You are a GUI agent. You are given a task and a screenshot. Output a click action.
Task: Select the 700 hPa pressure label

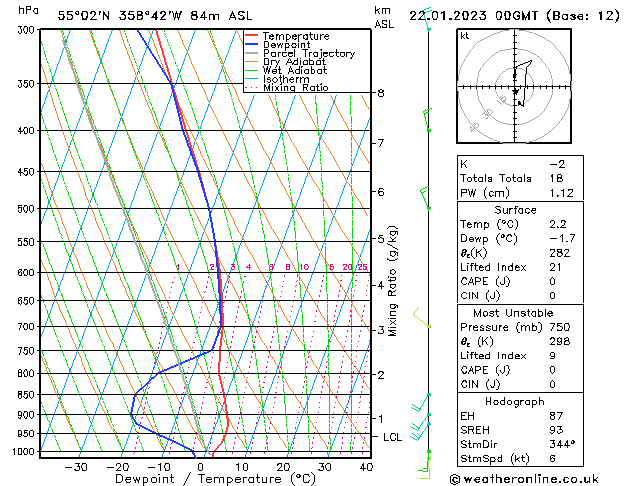coord(28,326)
